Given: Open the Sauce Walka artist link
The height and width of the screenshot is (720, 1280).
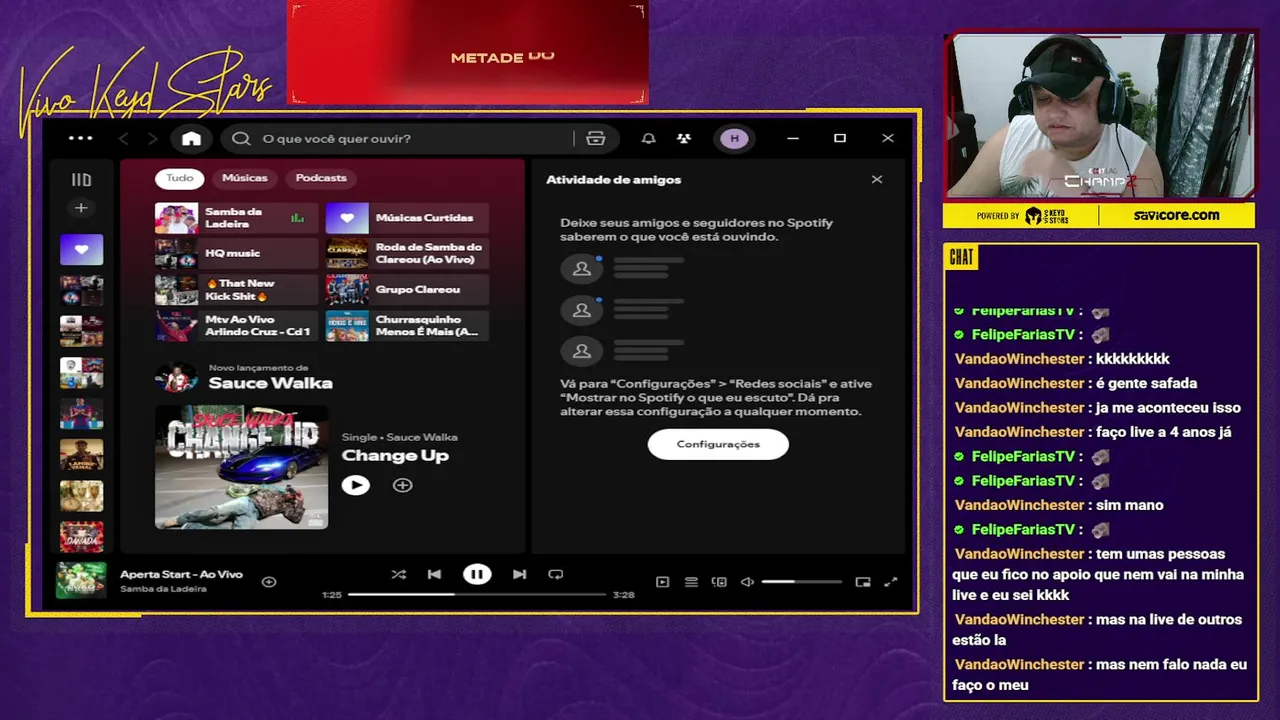Looking at the screenshot, I should tap(270, 383).
